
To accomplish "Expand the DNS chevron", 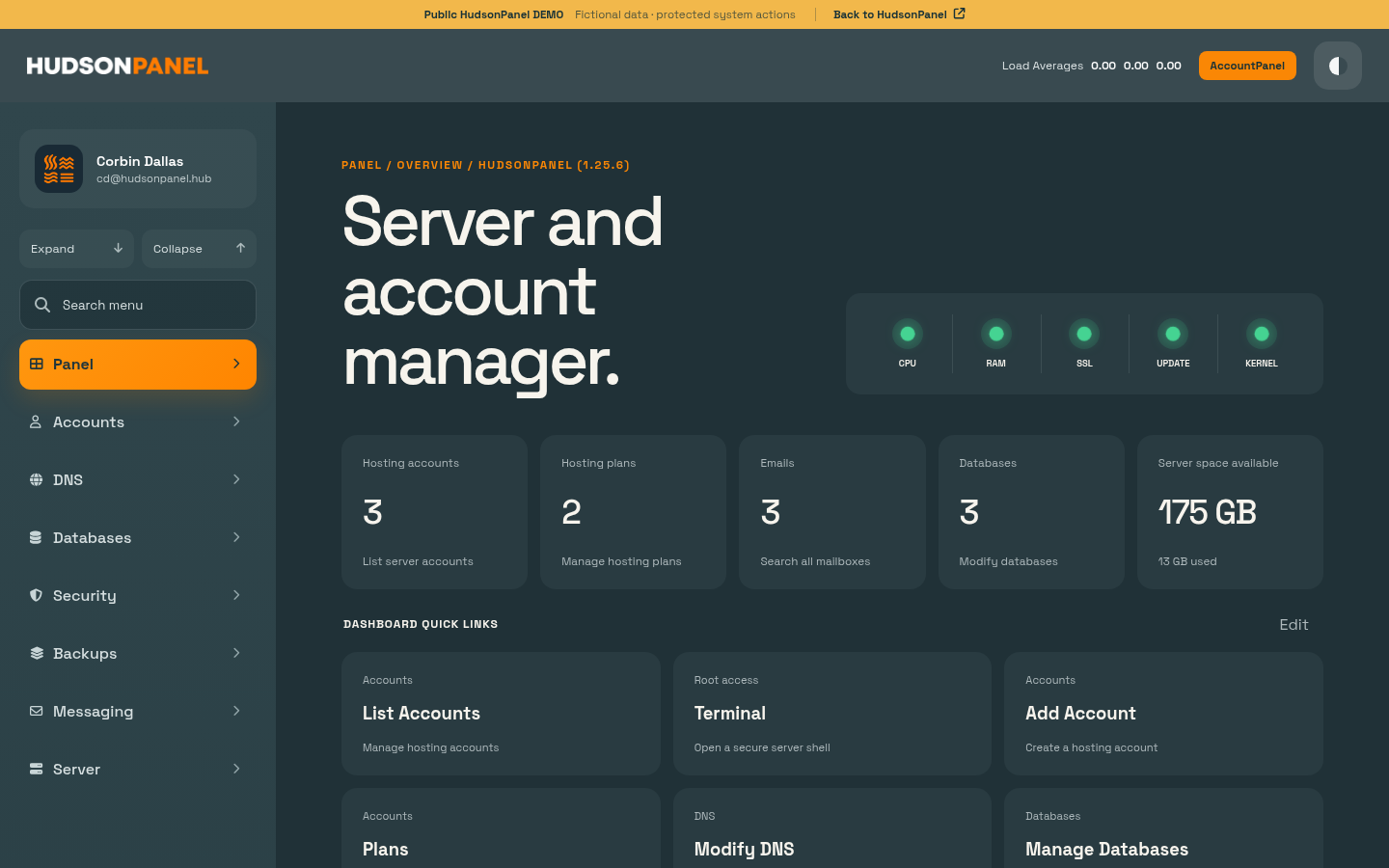I will pyautogui.click(x=236, y=479).
